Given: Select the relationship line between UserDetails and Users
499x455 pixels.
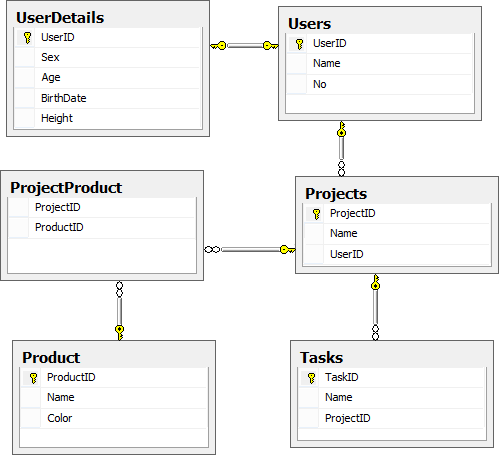Looking at the screenshot, I should (x=245, y=46).
